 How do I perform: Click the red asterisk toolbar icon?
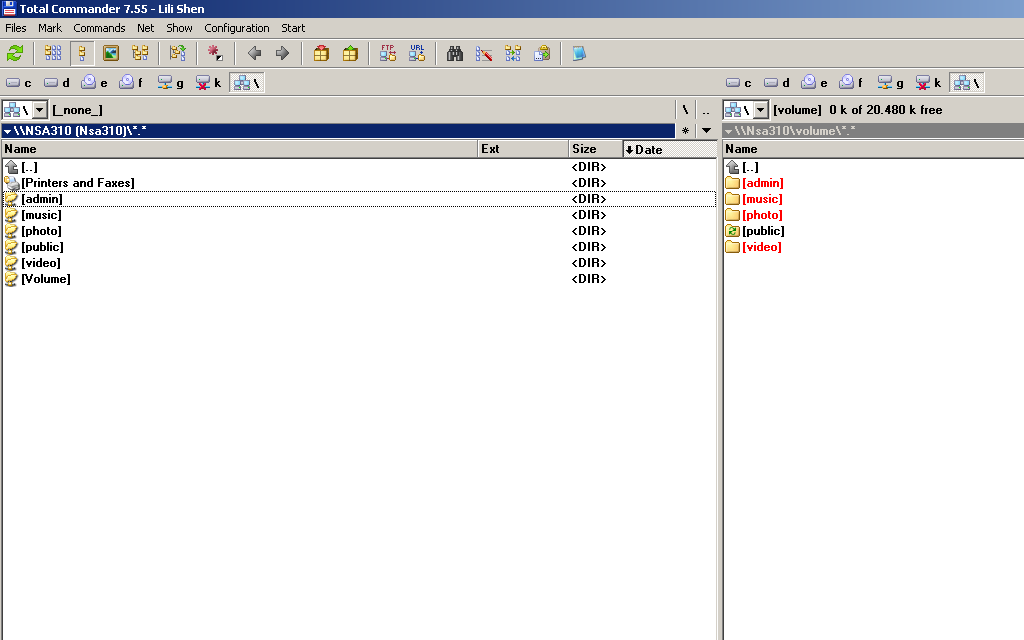tap(215, 54)
